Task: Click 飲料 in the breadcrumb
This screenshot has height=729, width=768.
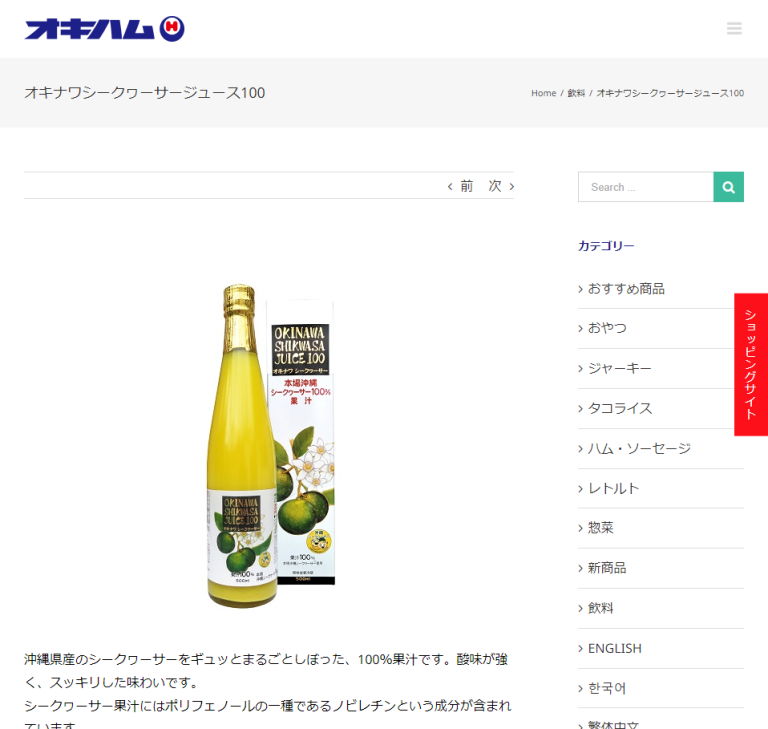Action: point(576,93)
